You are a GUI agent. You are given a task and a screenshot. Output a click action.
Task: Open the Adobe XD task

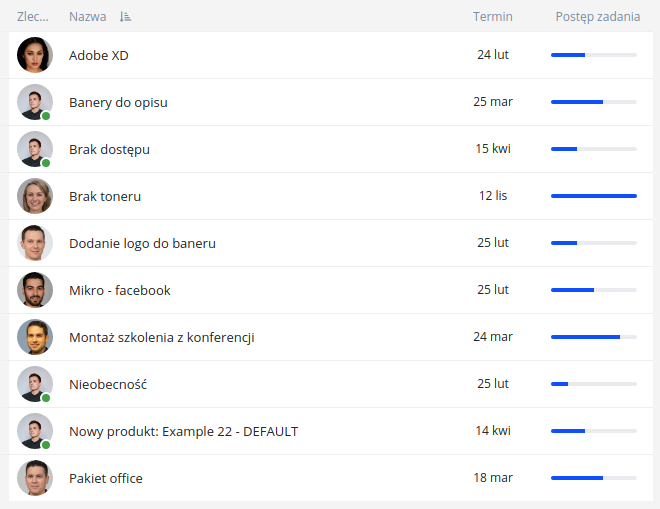[x=98, y=55]
